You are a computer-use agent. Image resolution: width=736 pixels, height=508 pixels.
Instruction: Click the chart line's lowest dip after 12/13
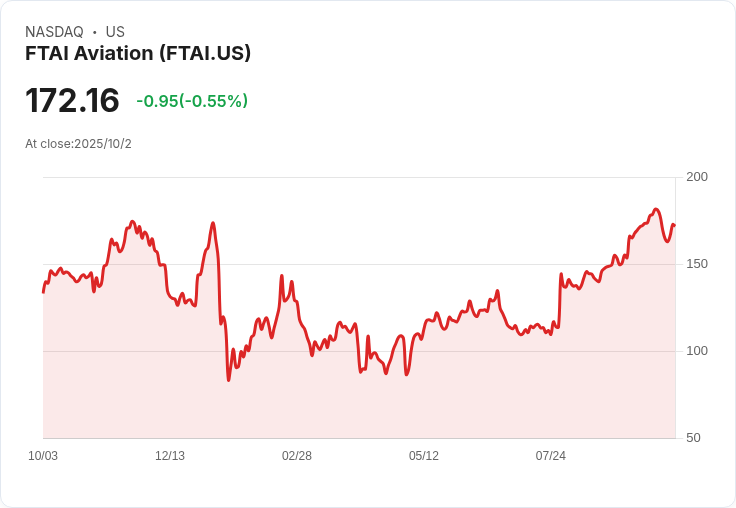pyautogui.click(x=228, y=380)
